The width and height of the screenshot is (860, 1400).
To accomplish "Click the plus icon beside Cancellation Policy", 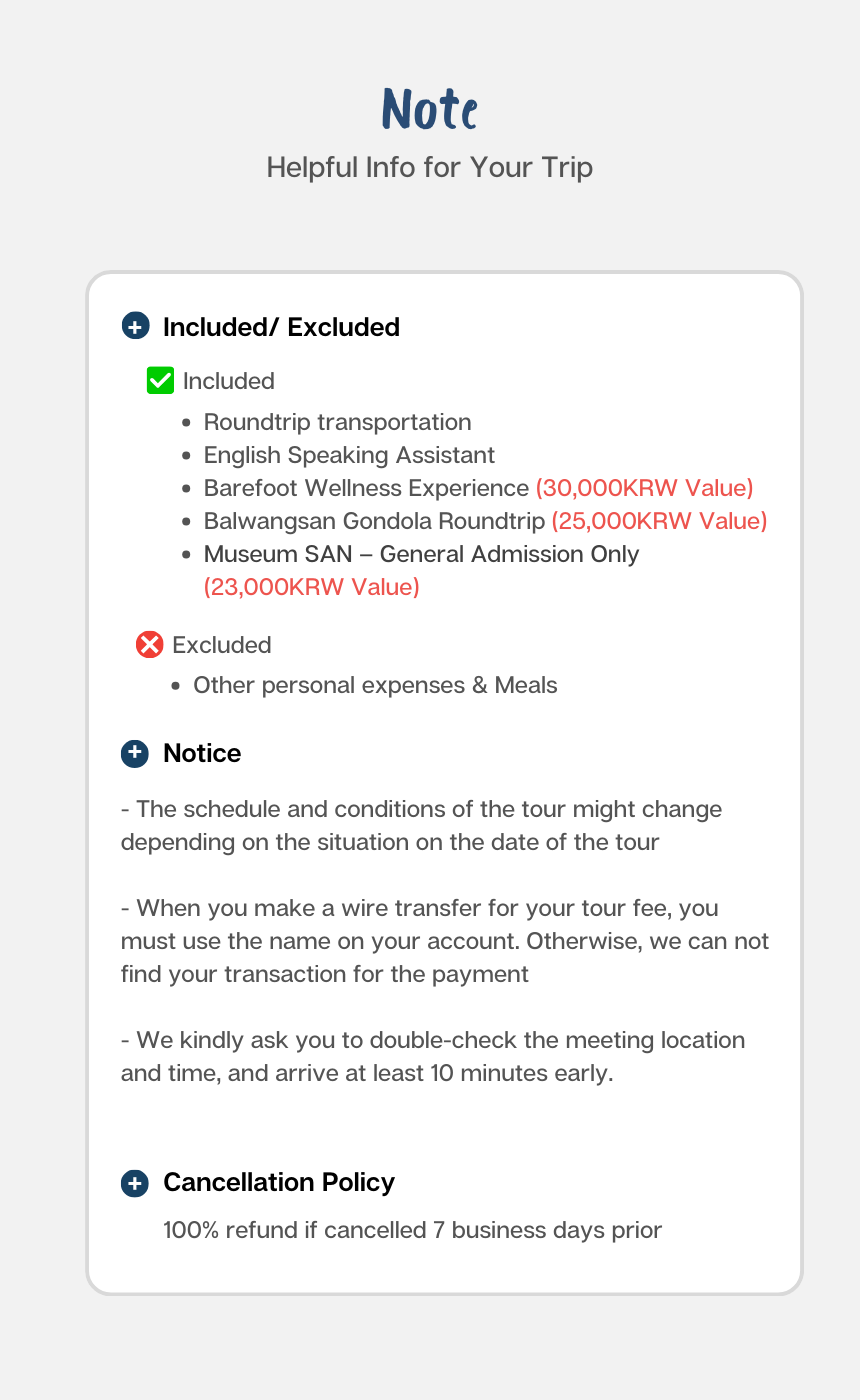I will (135, 1183).
